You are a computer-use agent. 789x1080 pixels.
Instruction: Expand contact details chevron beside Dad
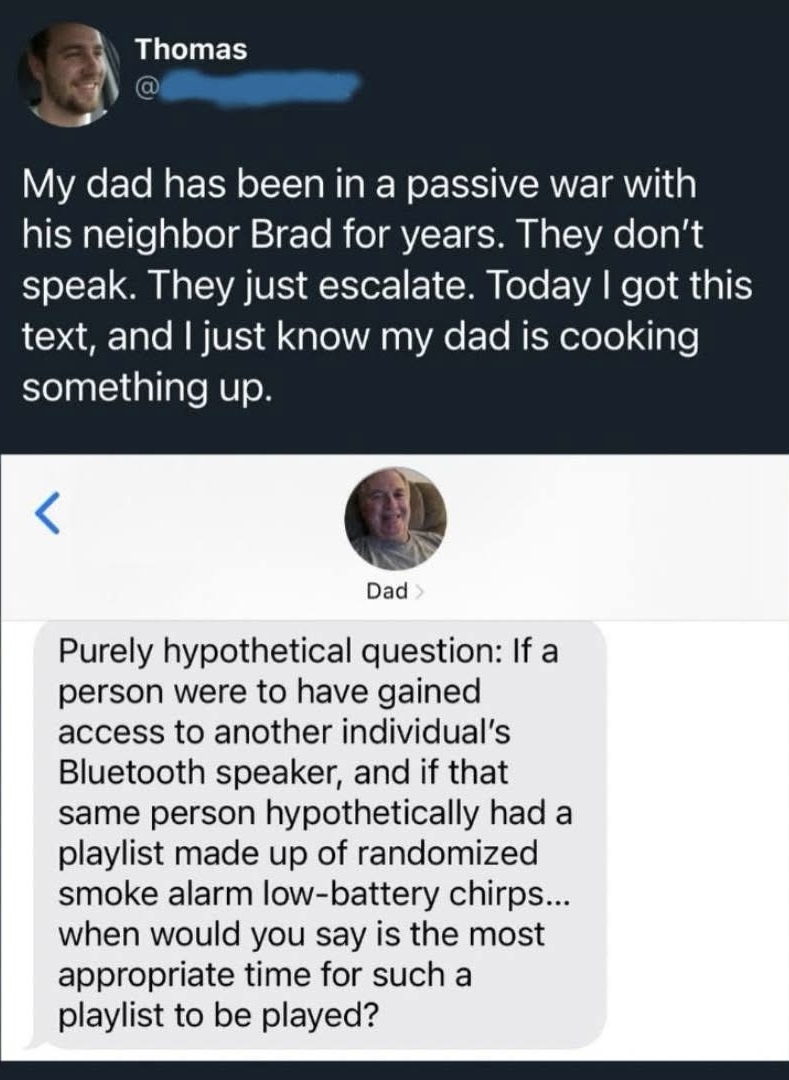point(418,592)
